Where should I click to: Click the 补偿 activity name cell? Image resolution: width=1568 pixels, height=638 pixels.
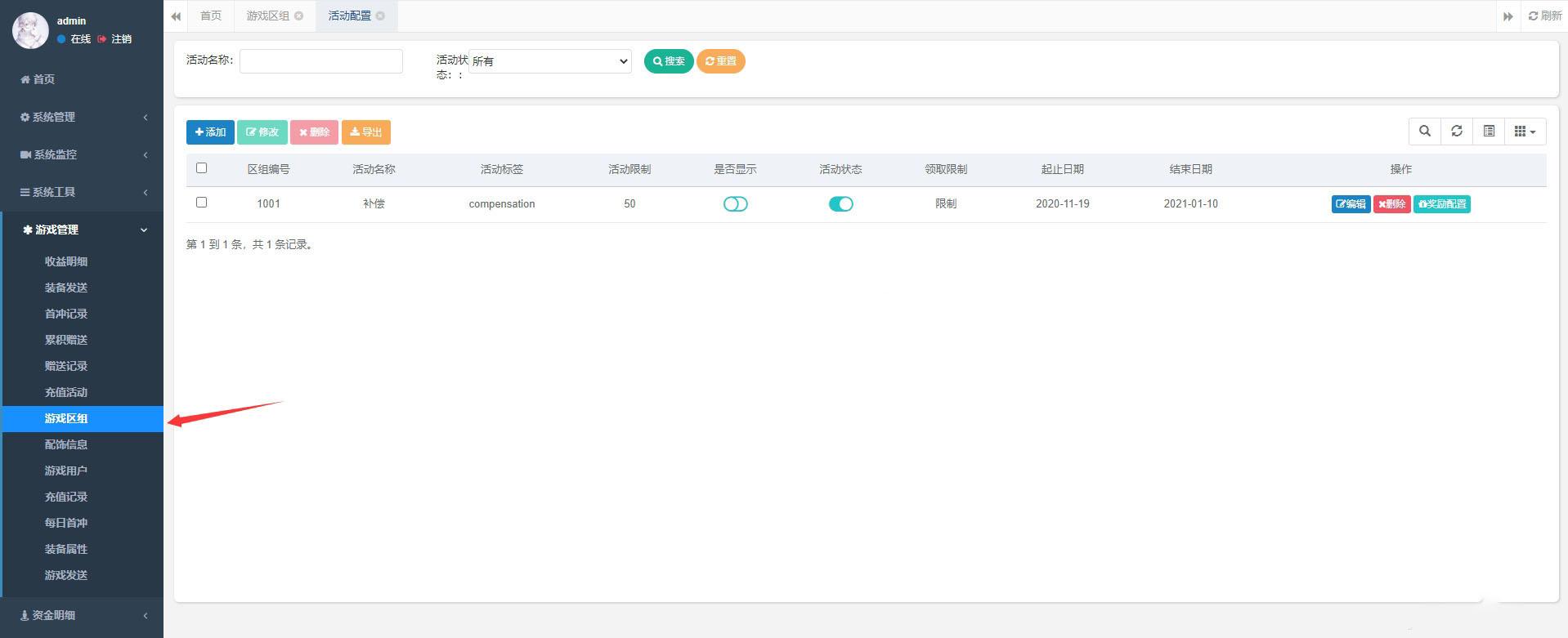374,204
